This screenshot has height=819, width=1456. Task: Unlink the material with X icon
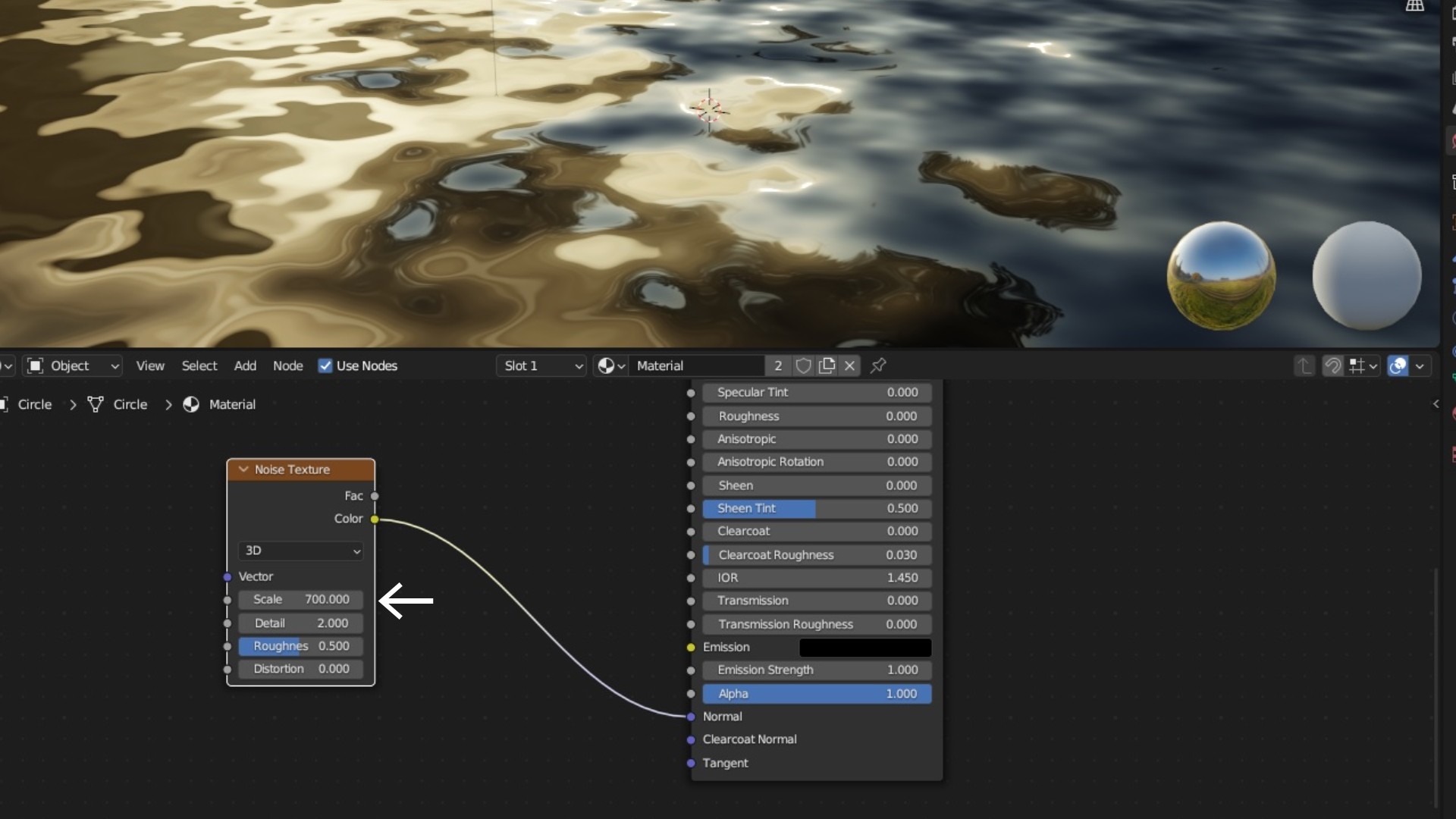(x=850, y=366)
